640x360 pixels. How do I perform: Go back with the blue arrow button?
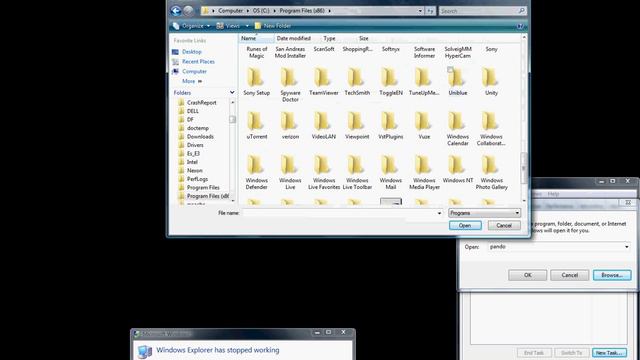coord(176,11)
